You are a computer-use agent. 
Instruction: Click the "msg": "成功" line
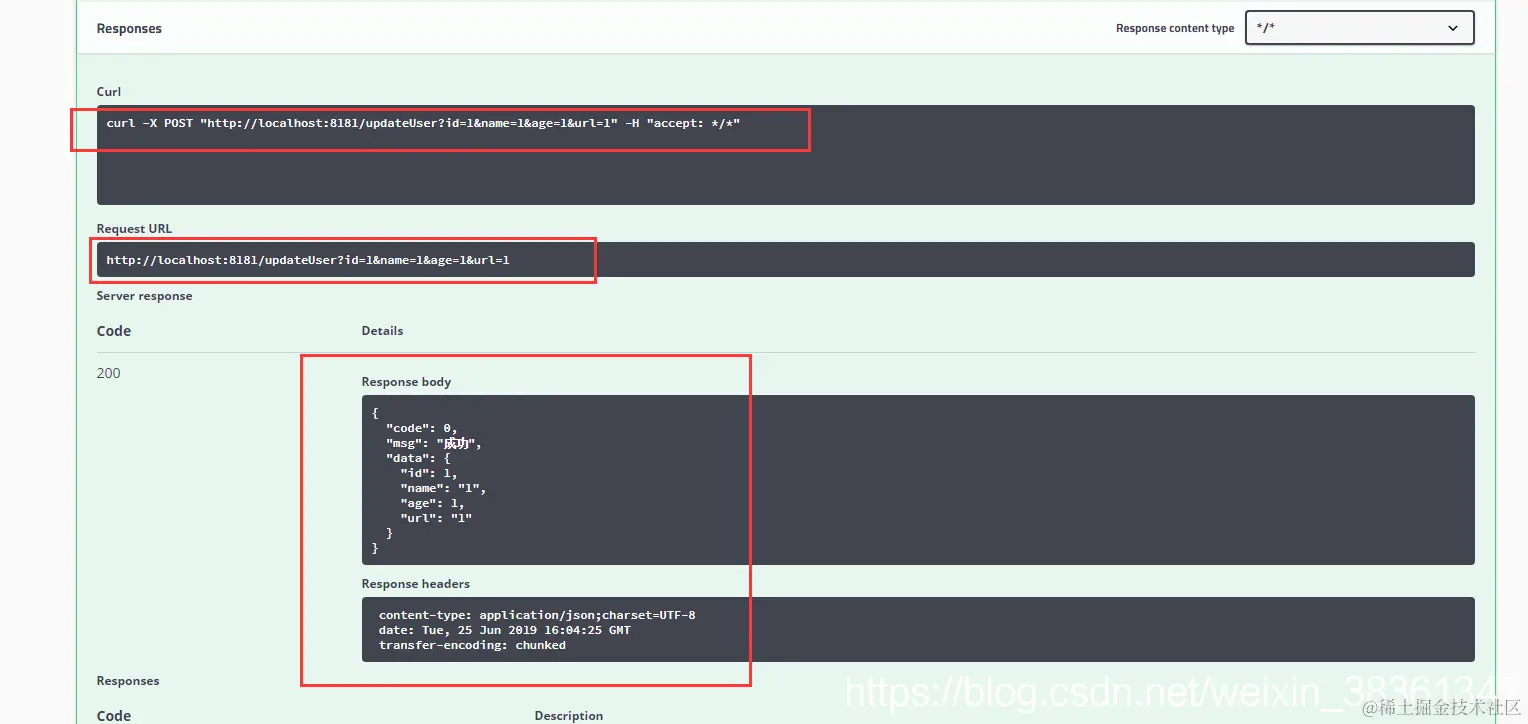click(434, 443)
